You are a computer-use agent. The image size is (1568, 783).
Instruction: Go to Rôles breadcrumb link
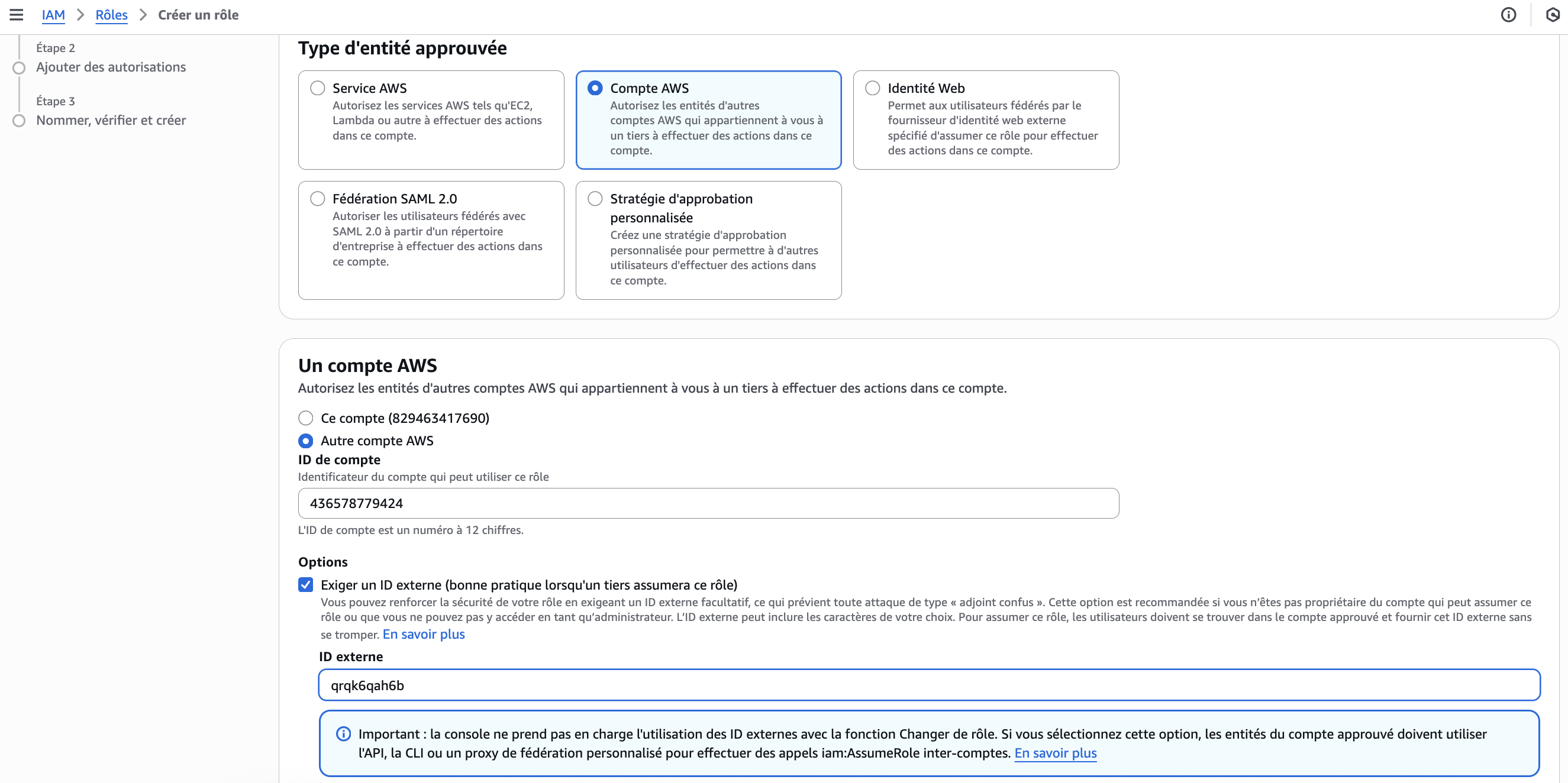pos(111,15)
